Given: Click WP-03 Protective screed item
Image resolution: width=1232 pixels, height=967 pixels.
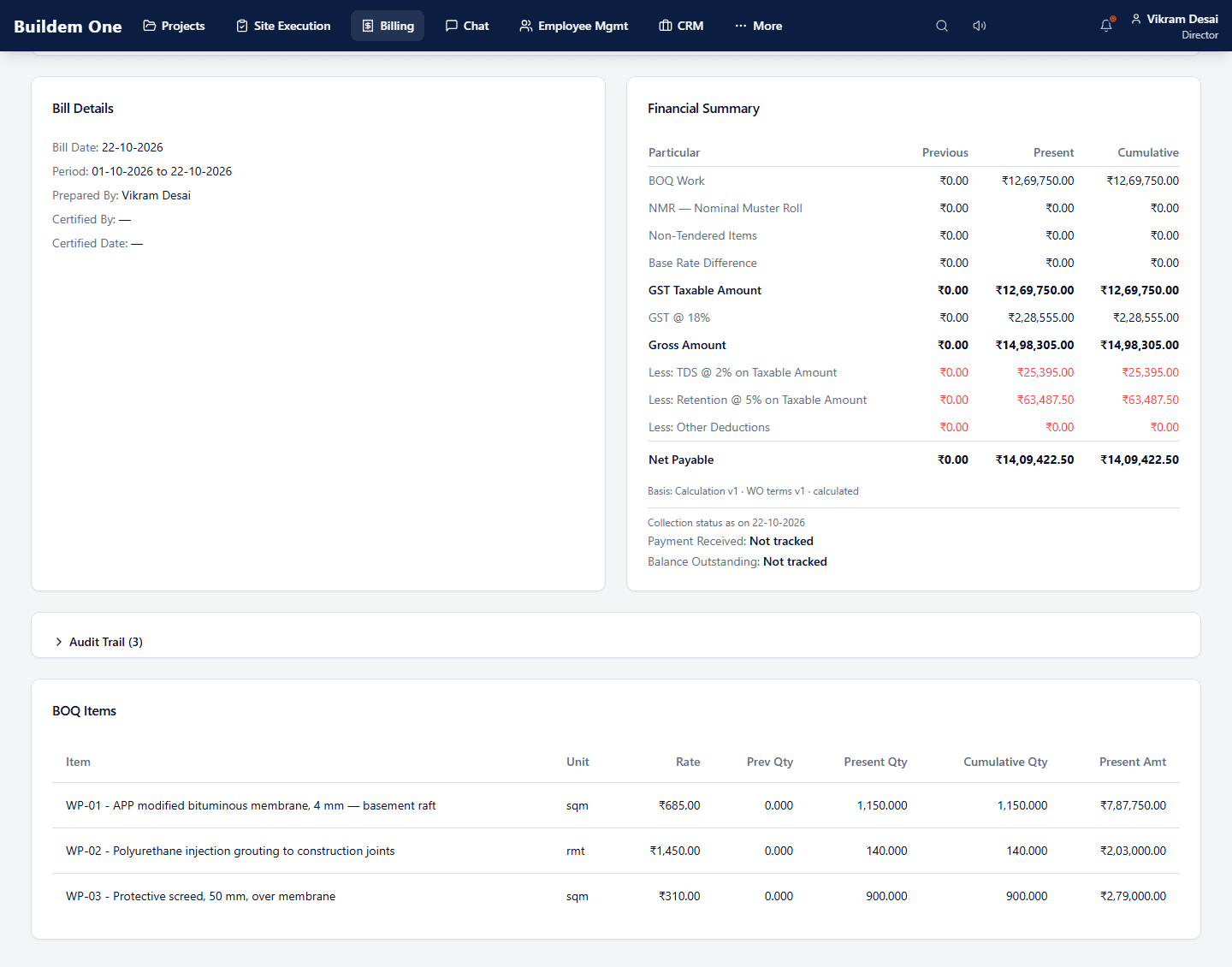Looking at the screenshot, I should point(200,896).
